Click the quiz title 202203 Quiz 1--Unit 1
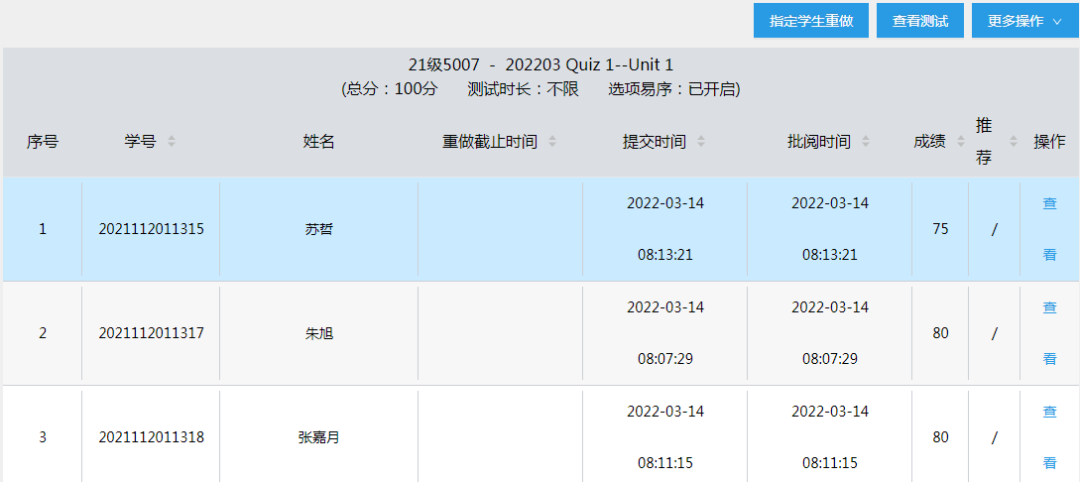This screenshot has height=482, width=1080. coord(589,65)
